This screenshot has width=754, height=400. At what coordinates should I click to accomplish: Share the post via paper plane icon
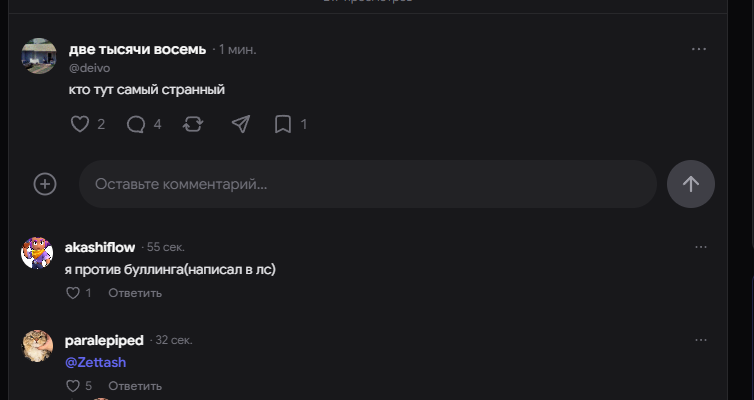[240, 124]
